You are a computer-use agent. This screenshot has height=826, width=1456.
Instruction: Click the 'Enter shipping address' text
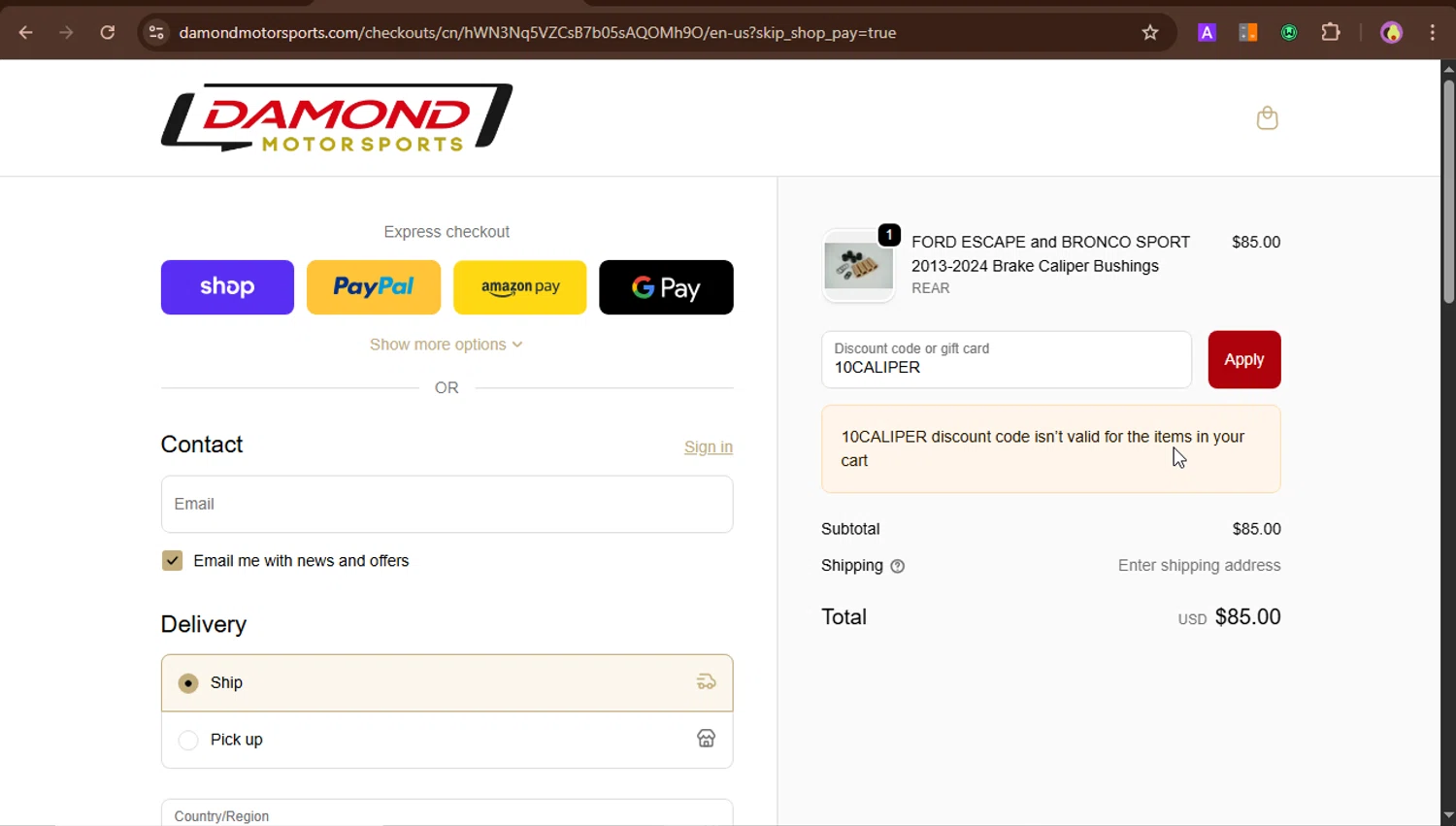pos(1199,565)
